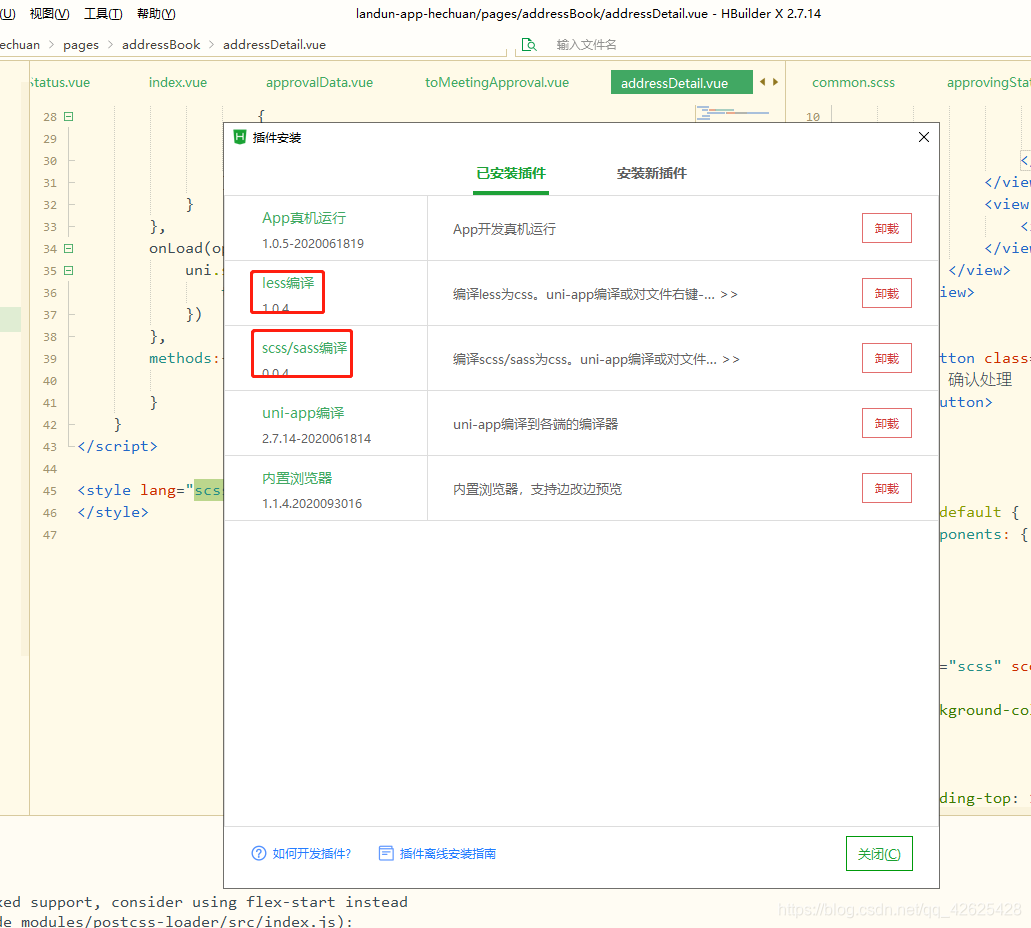Click version text 2.7.14-2020061814
Image resolution: width=1031 pixels, height=928 pixels.
pyautogui.click(x=316, y=438)
